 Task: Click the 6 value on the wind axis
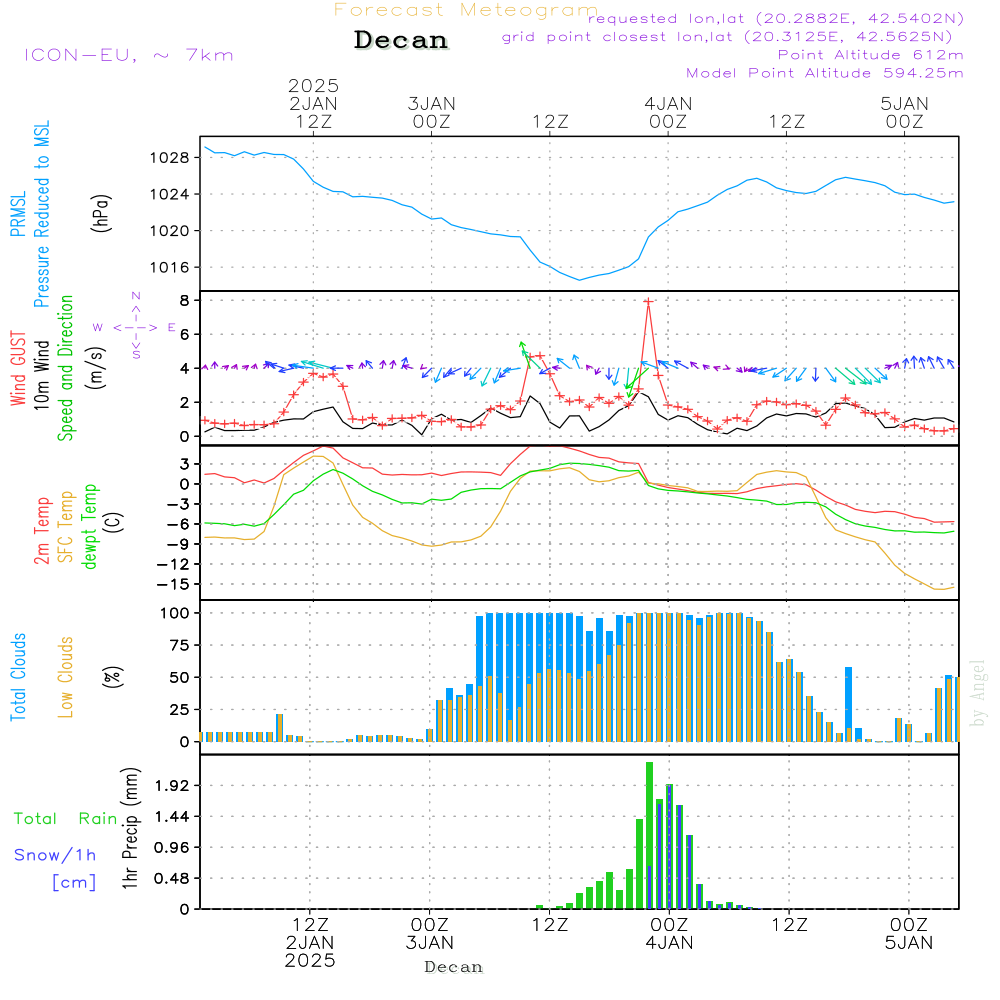pyautogui.click(x=185, y=334)
